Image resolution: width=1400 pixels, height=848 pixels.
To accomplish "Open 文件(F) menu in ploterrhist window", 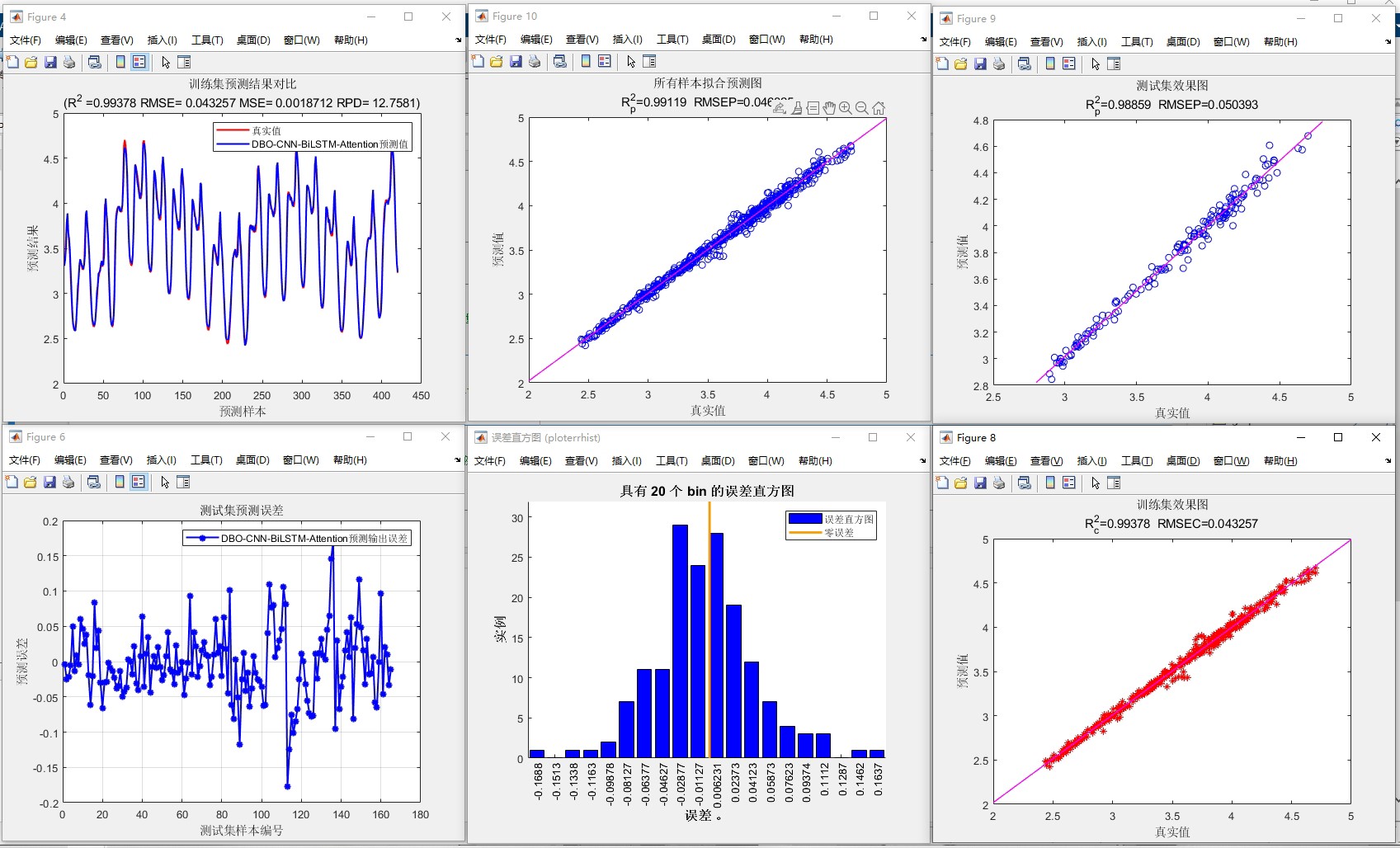I will pos(490,460).
